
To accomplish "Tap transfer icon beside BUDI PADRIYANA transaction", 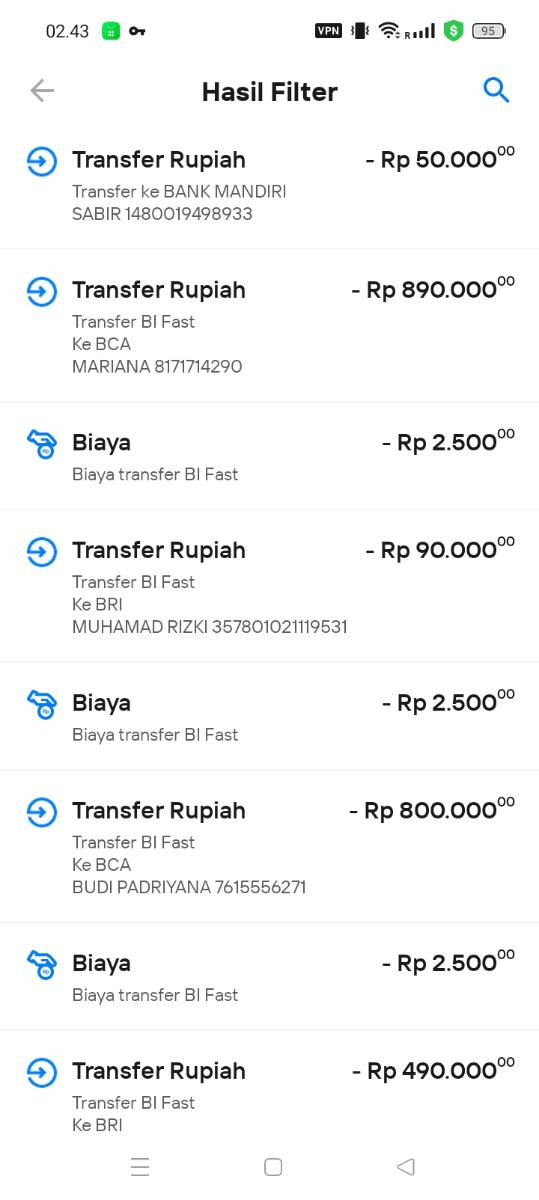I will click(41, 811).
